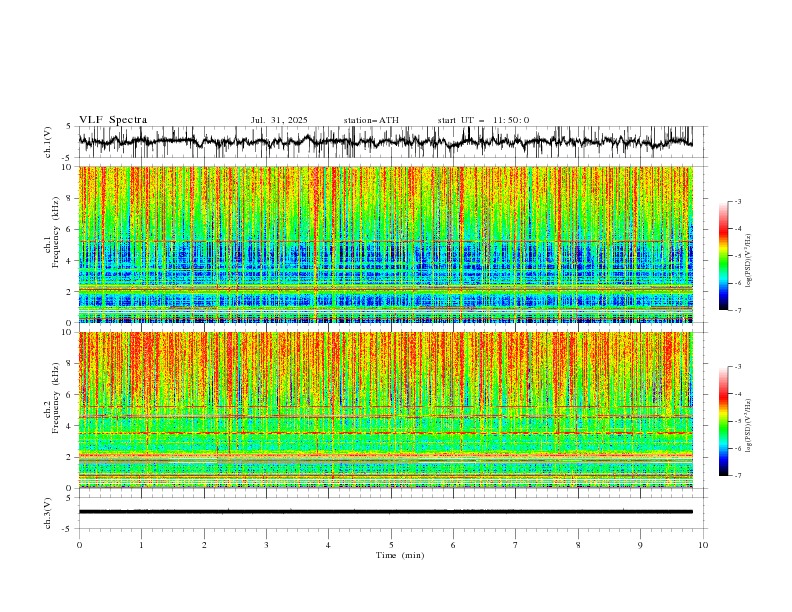The width and height of the screenshot is (792, 612).
Task: Click the "ch.1(V)" waveform axis label
Action: [48, 142]
